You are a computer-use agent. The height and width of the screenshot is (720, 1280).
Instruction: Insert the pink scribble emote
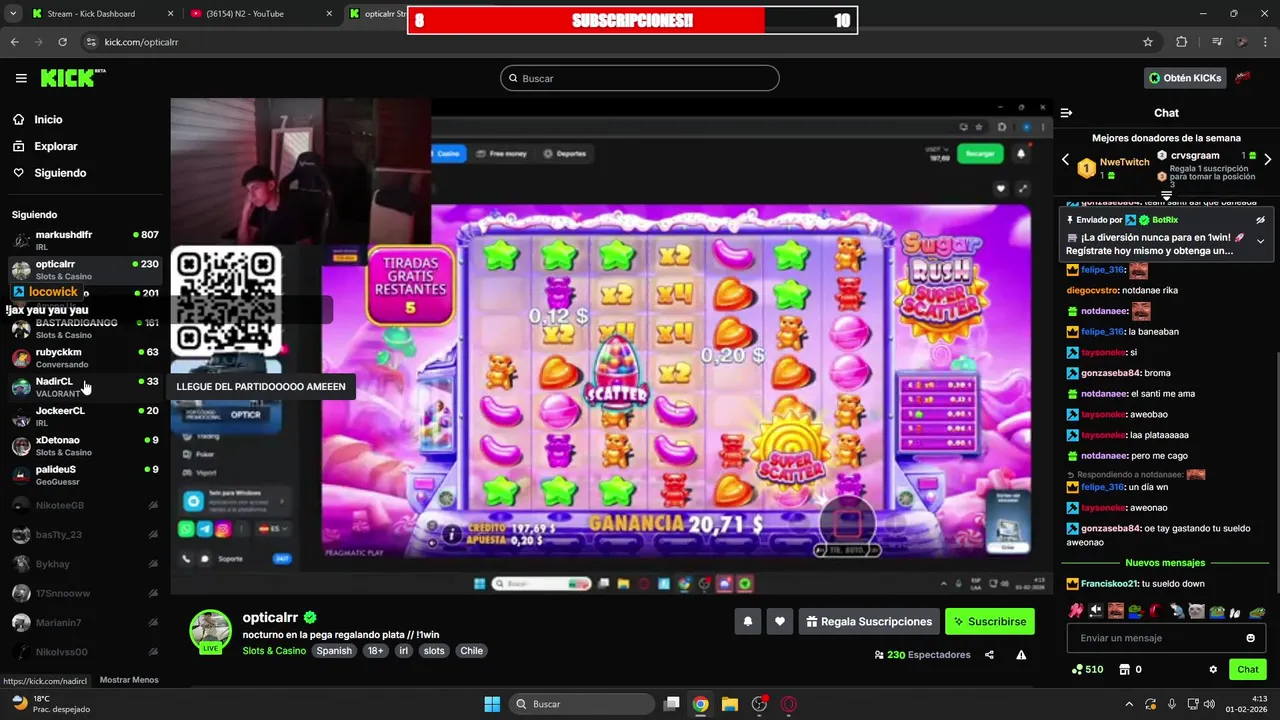tap(1075, 610)
